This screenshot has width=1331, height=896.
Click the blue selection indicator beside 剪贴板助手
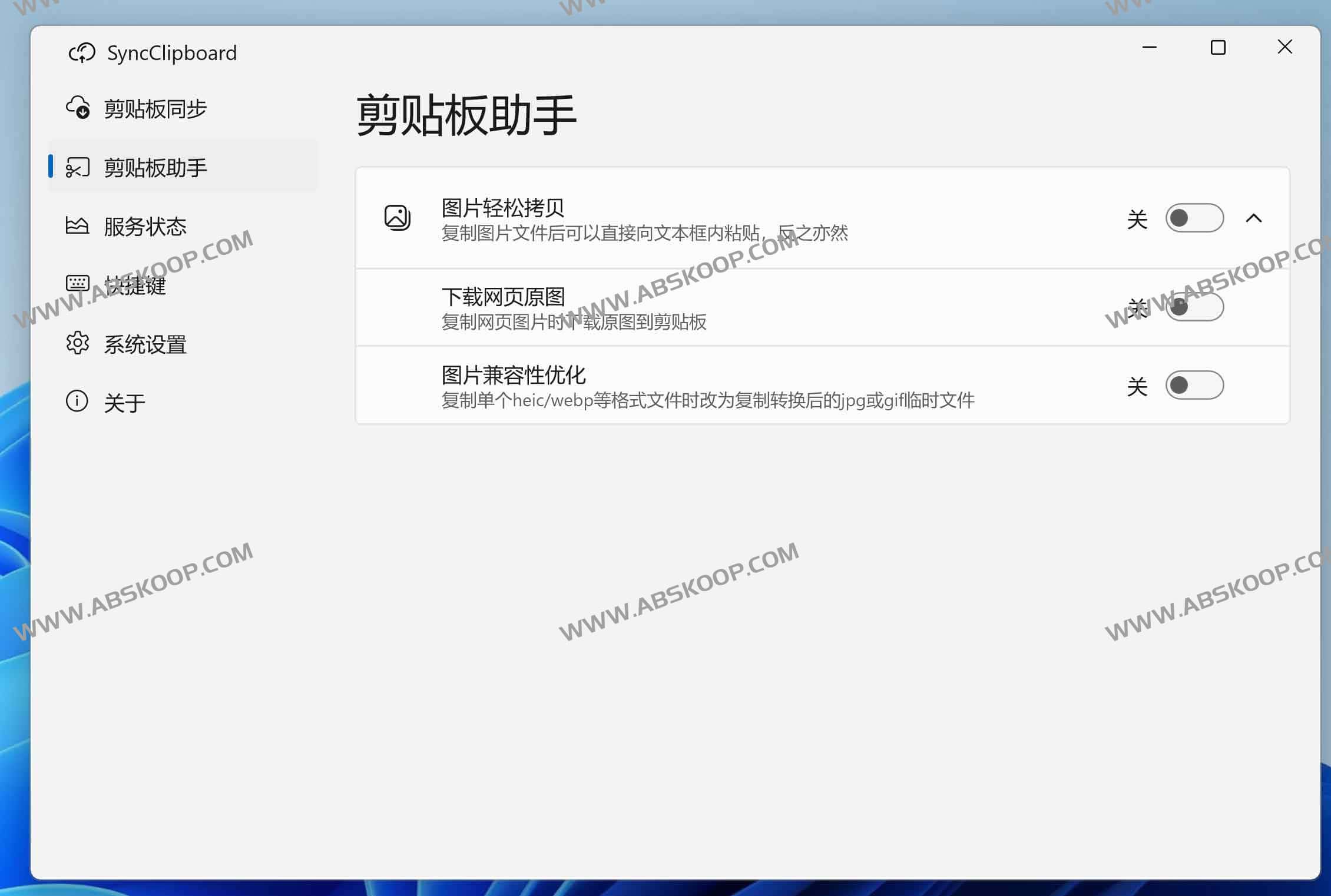(52, 167)
